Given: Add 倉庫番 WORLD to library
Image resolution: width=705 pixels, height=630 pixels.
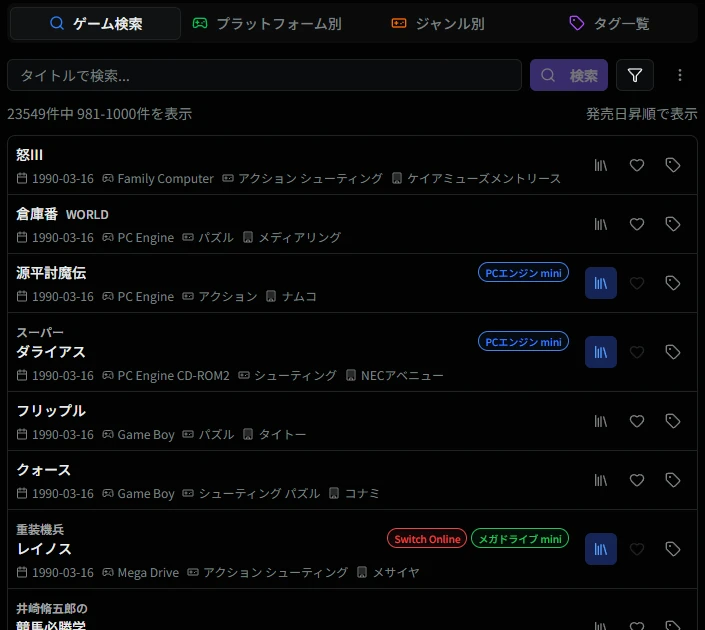Looking at the screenshot, I should click(x=601, y=224).
